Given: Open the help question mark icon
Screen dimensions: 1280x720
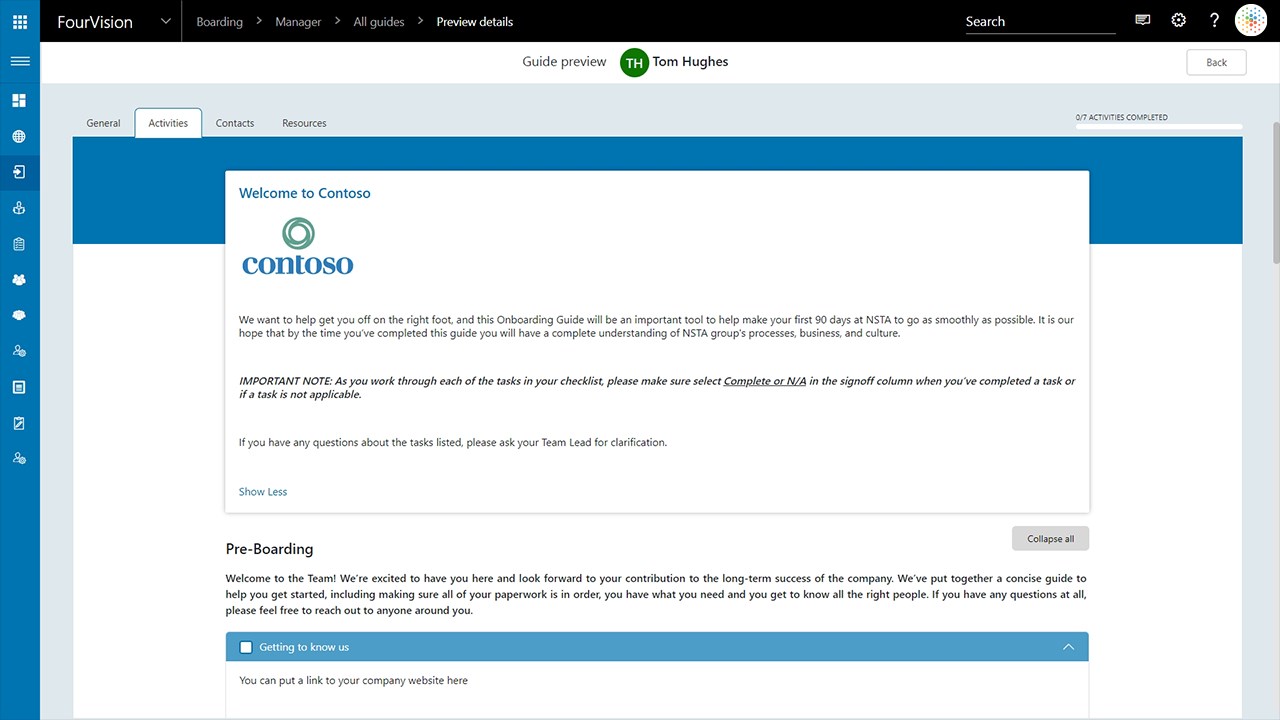Looking at the screenshot, I should (1214, 20).
